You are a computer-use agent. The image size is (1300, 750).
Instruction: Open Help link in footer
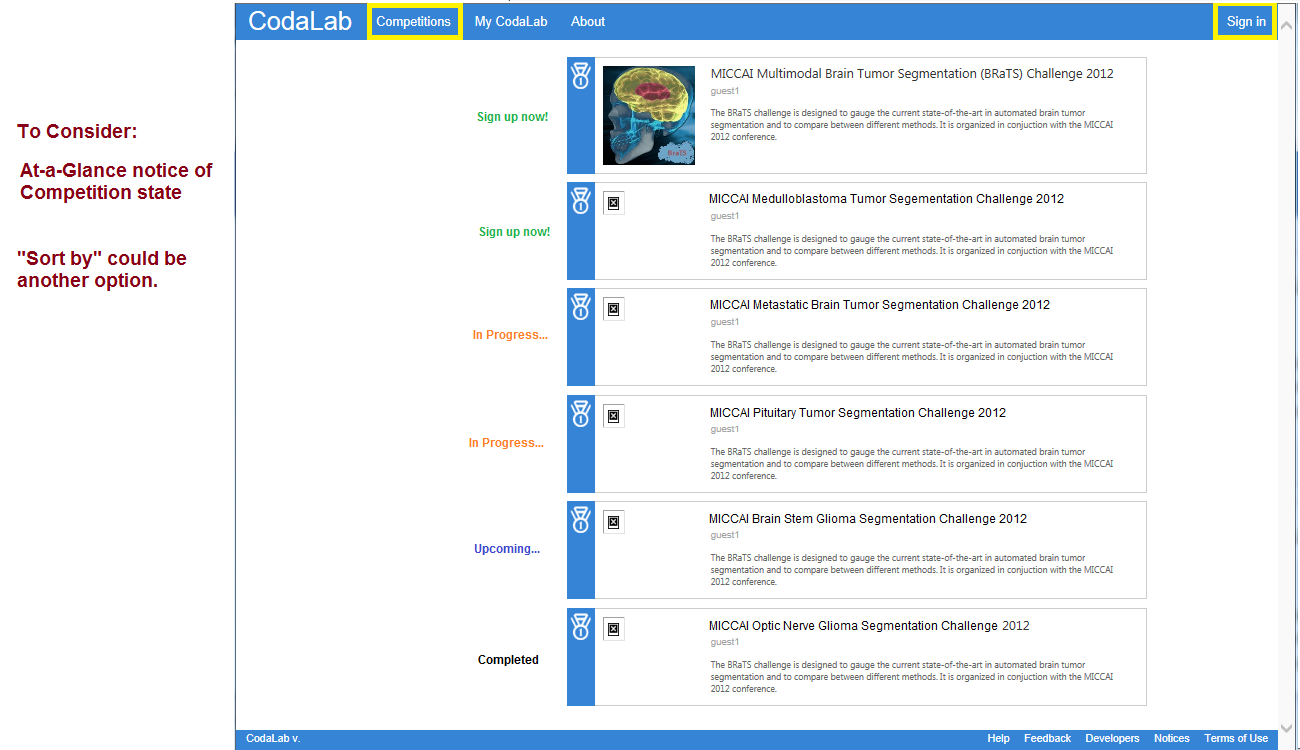point(998,739)
